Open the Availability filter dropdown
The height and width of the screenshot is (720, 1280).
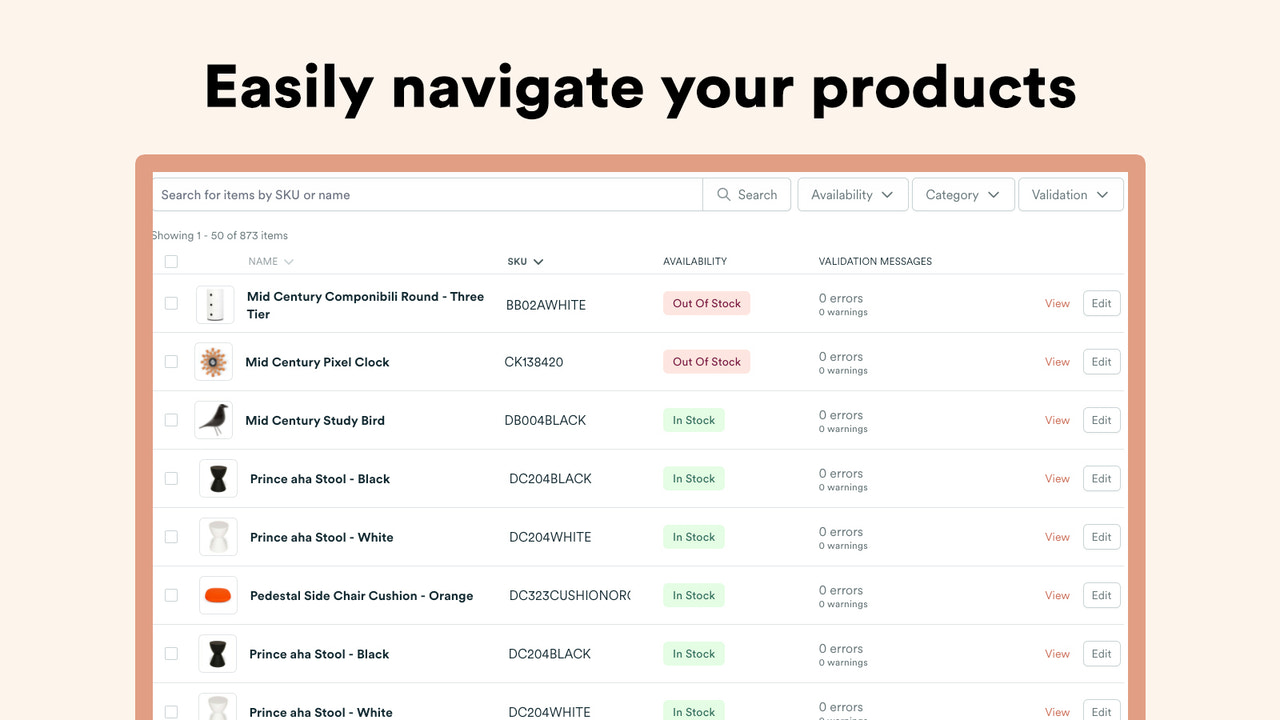[852, 194]
